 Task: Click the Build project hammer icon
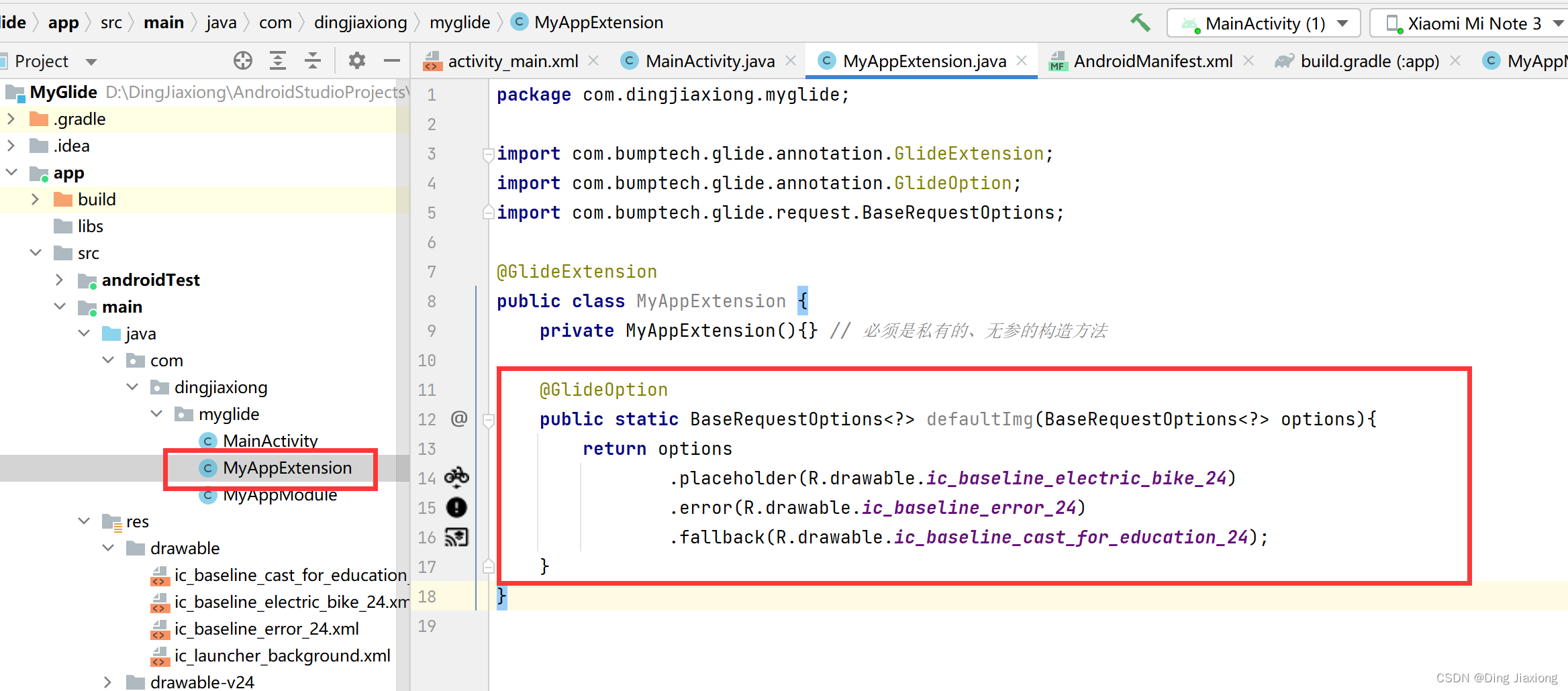click(1140, 23)
